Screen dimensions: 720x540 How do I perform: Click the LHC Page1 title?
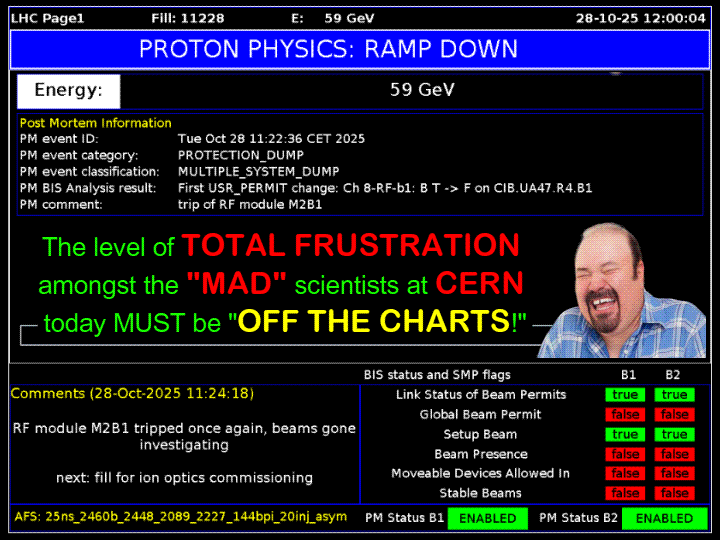click(48, 18)
